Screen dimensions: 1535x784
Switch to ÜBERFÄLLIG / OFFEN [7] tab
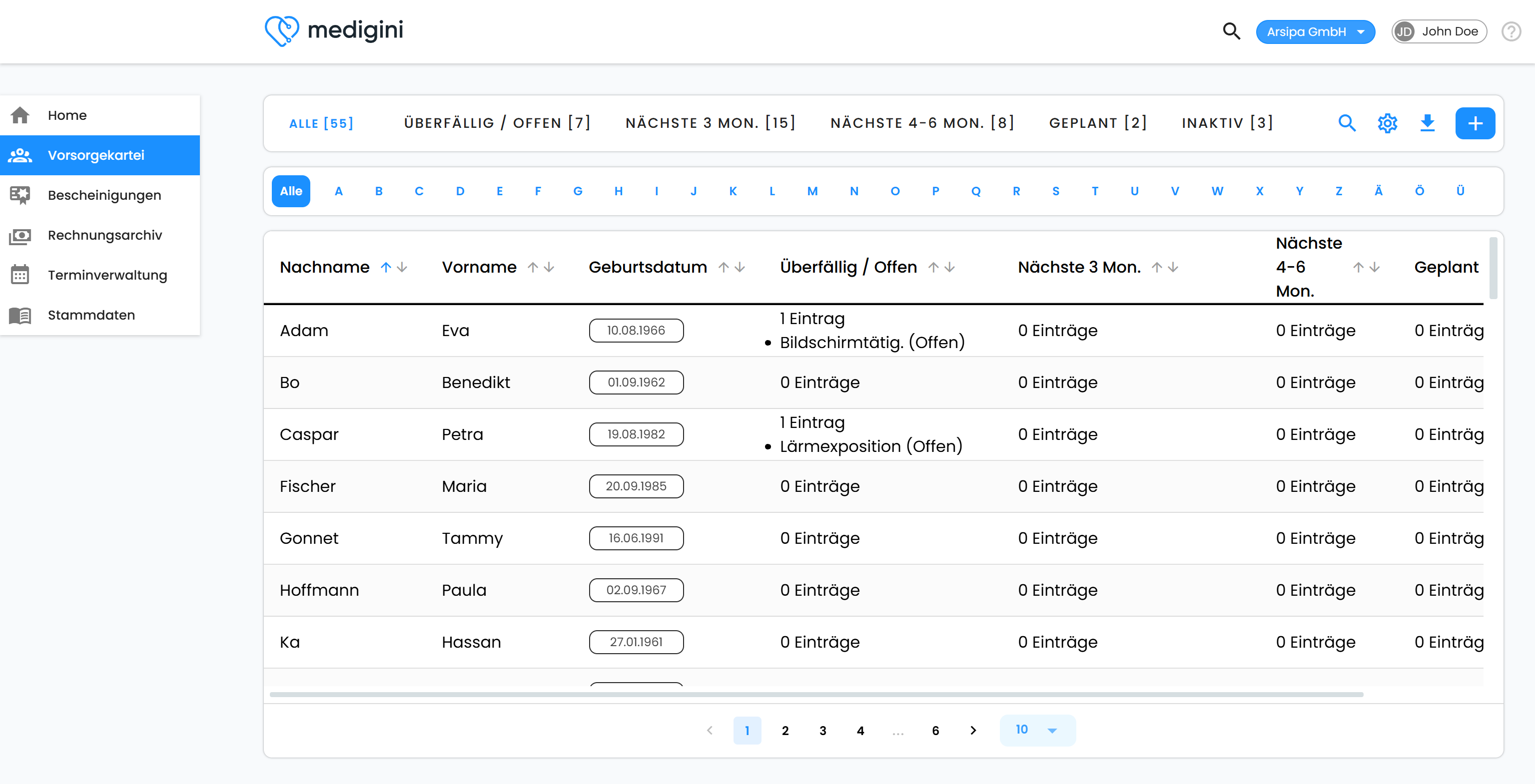click(497, 123)
